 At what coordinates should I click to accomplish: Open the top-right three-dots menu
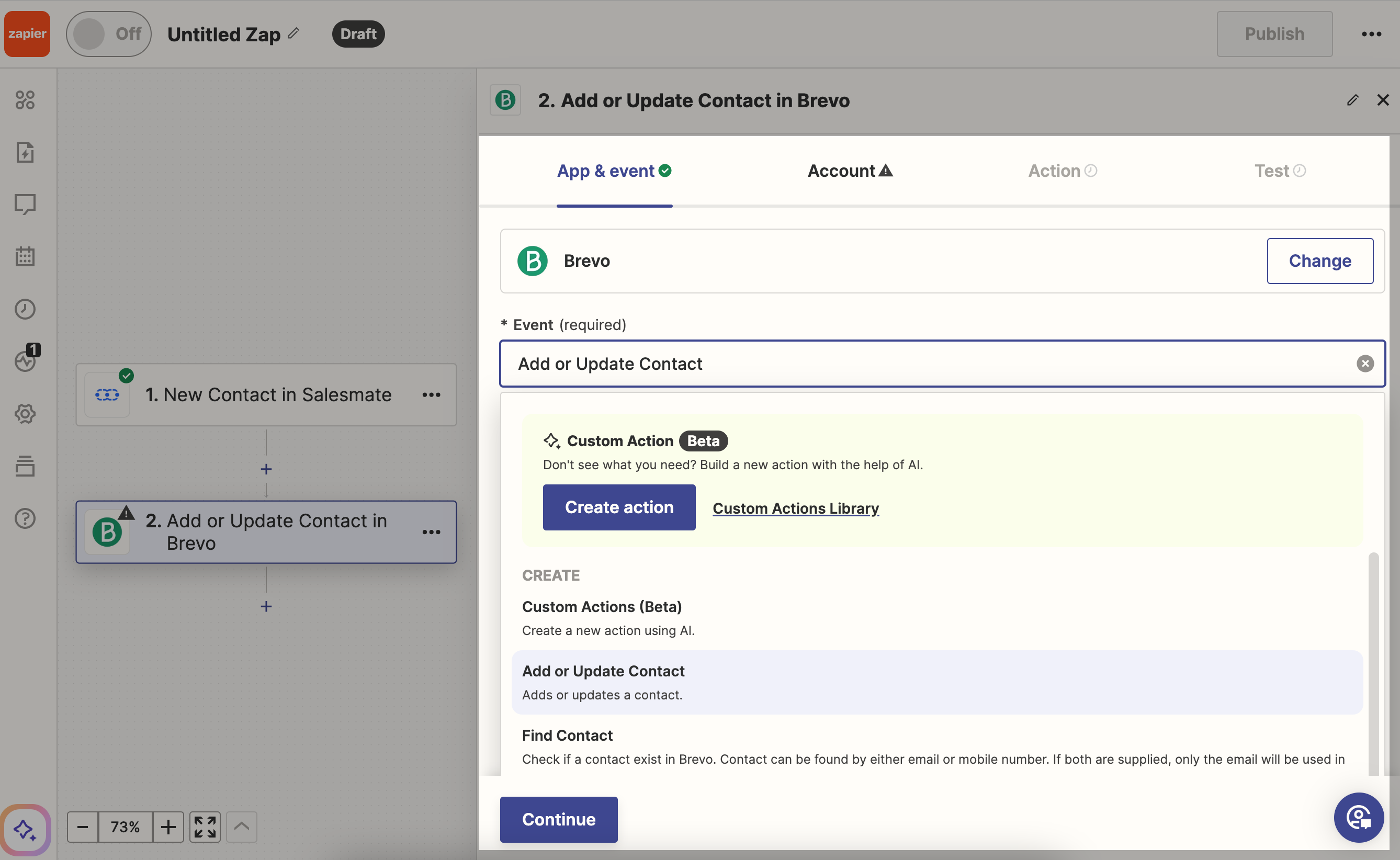point(1371,34)
